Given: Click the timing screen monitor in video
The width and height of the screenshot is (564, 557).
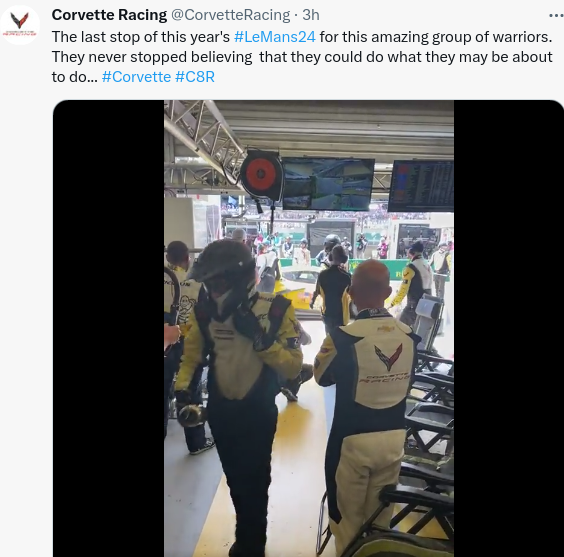Looking at the screenshot, I should [421, 186].
